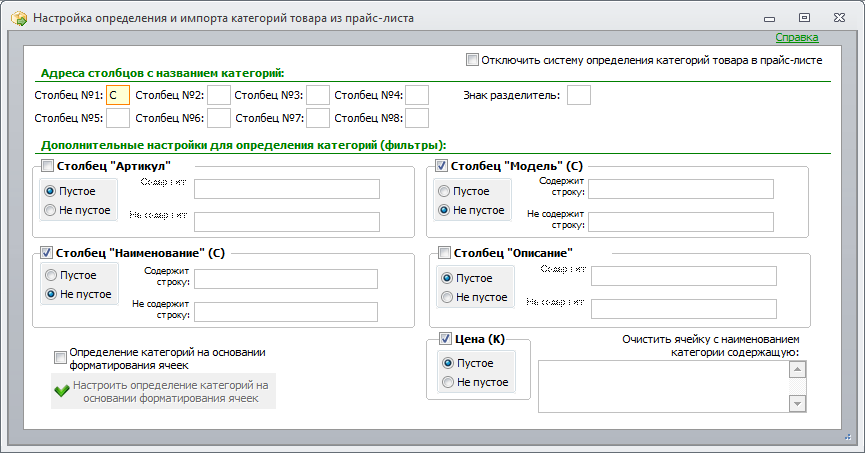The width and height of the screenshot is (865, 453).
Task: Click 'Настроить определение категорий' formatting button
Action: [x=163, y=391]
